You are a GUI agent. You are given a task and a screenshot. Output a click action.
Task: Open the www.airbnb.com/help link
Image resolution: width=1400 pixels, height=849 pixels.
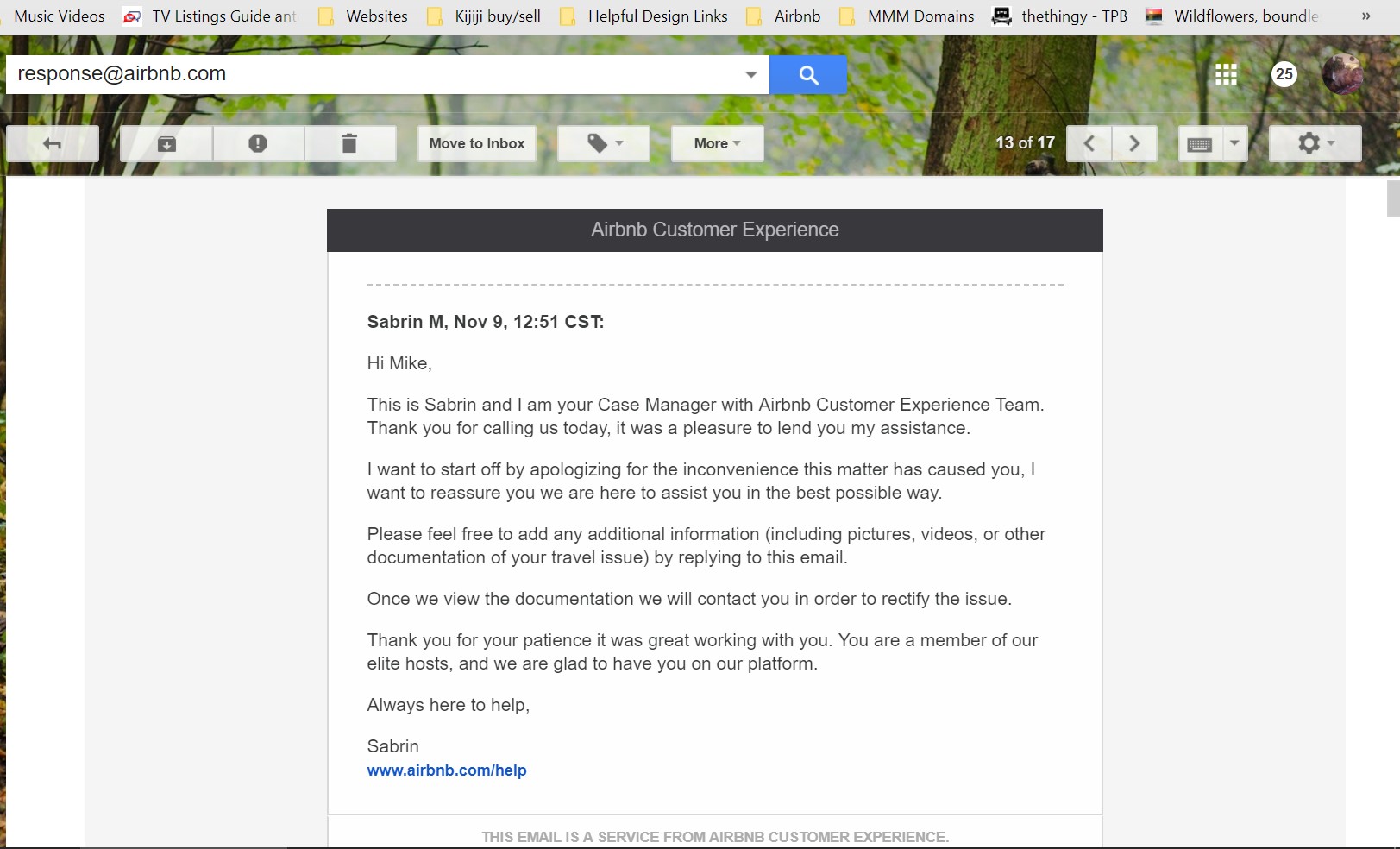click(x=447, y=770)
